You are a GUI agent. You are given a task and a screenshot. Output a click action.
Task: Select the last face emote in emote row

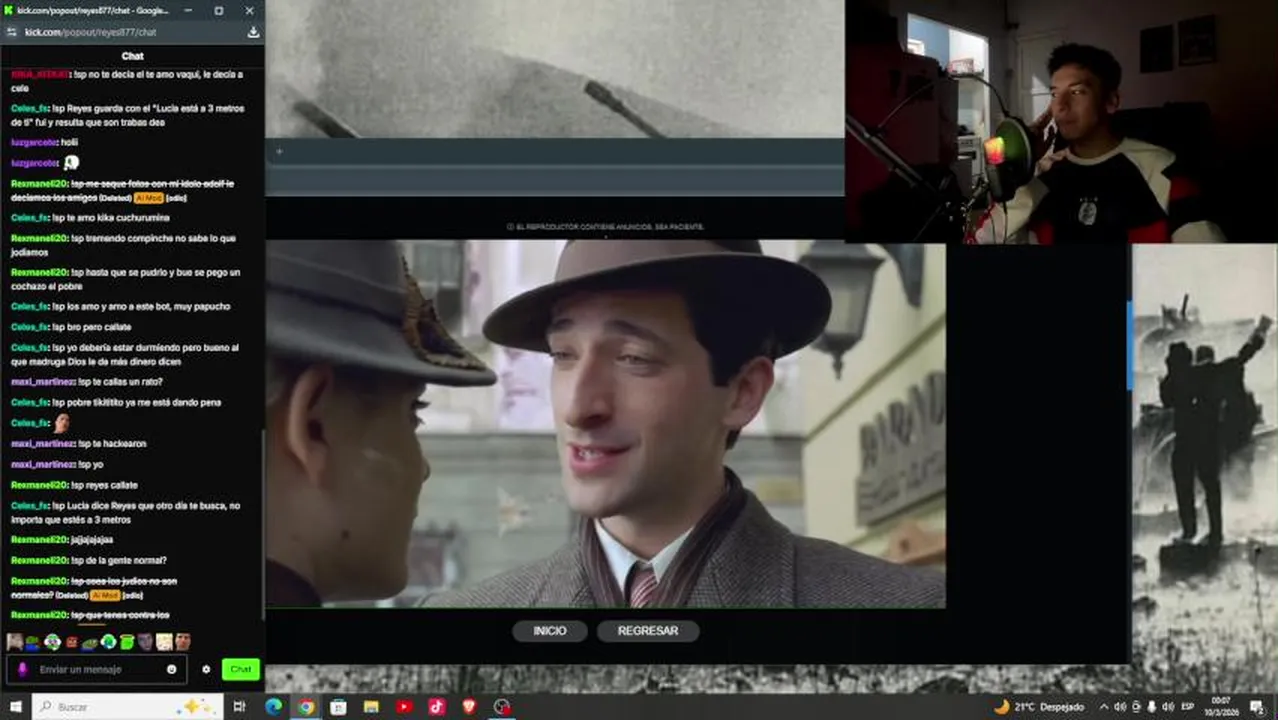[183, 642]
